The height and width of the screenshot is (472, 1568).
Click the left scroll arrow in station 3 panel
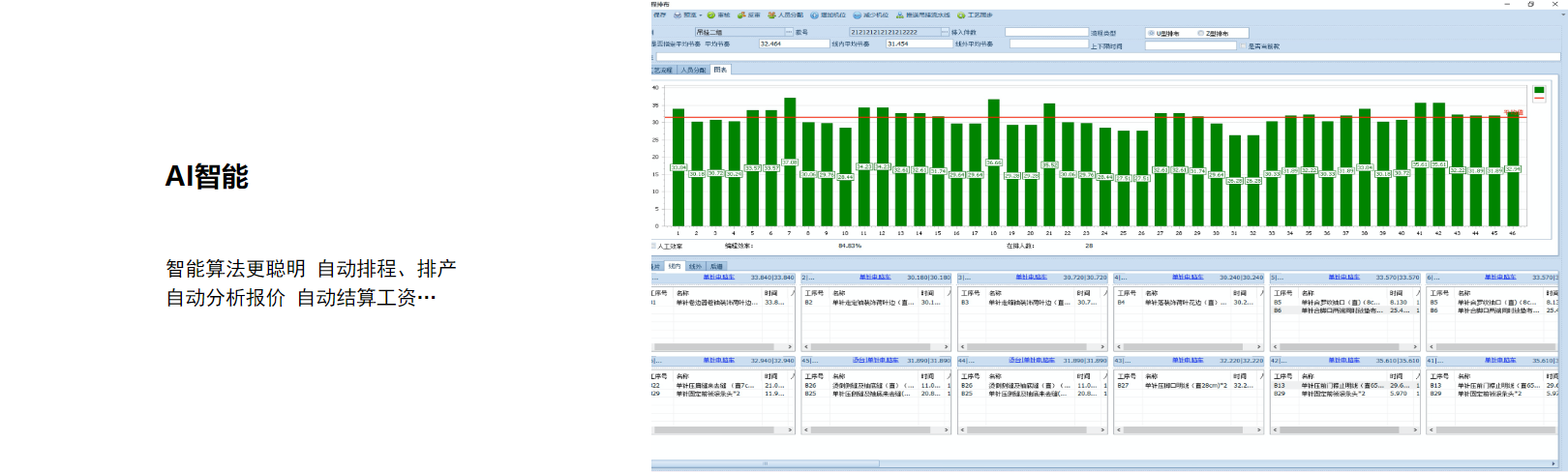pyautogui.click(x=962, y=346)
